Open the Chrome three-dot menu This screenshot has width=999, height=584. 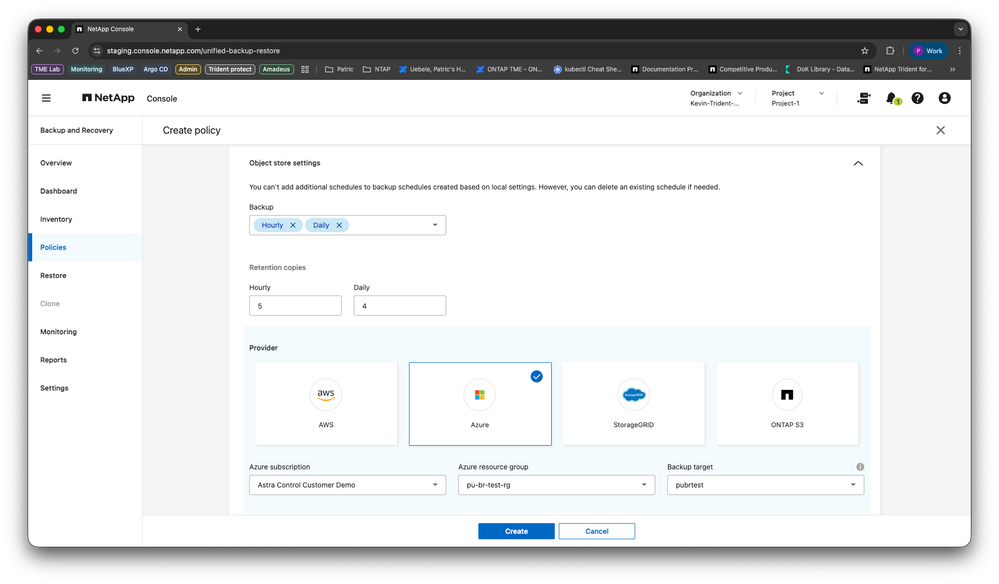pyautogui.click(x=959, y=51)
